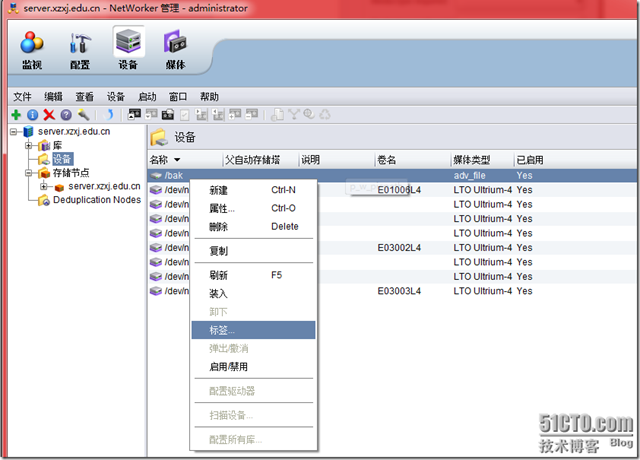640x460 pixels.
Task: Open the 设备 menu in menu bar
Action: pos(116,97)
